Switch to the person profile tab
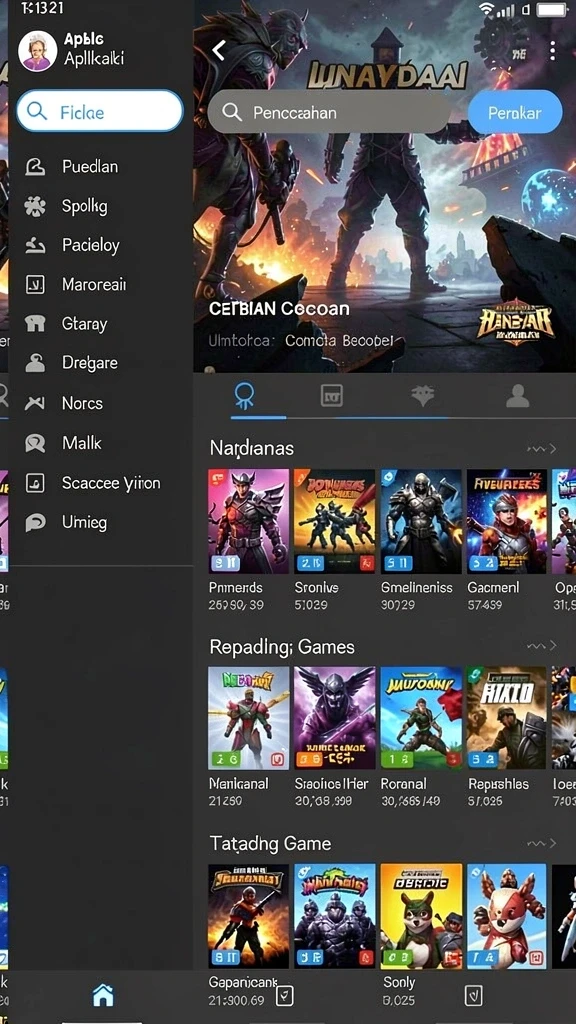The width and height of the screenshot is (576, 1024). (x=517, y=396)
